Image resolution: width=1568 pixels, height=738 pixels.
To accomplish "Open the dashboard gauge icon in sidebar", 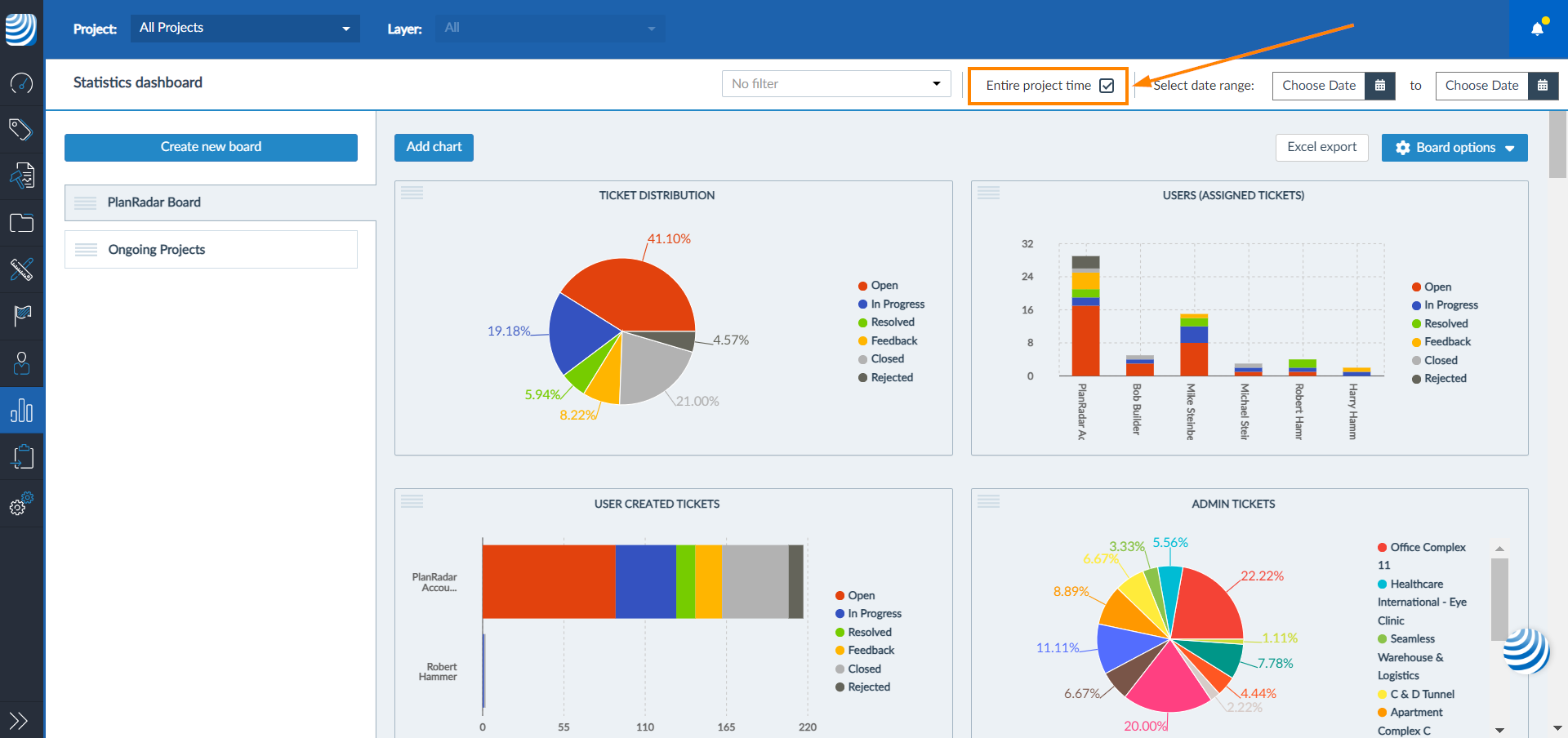I will point(21,82).
